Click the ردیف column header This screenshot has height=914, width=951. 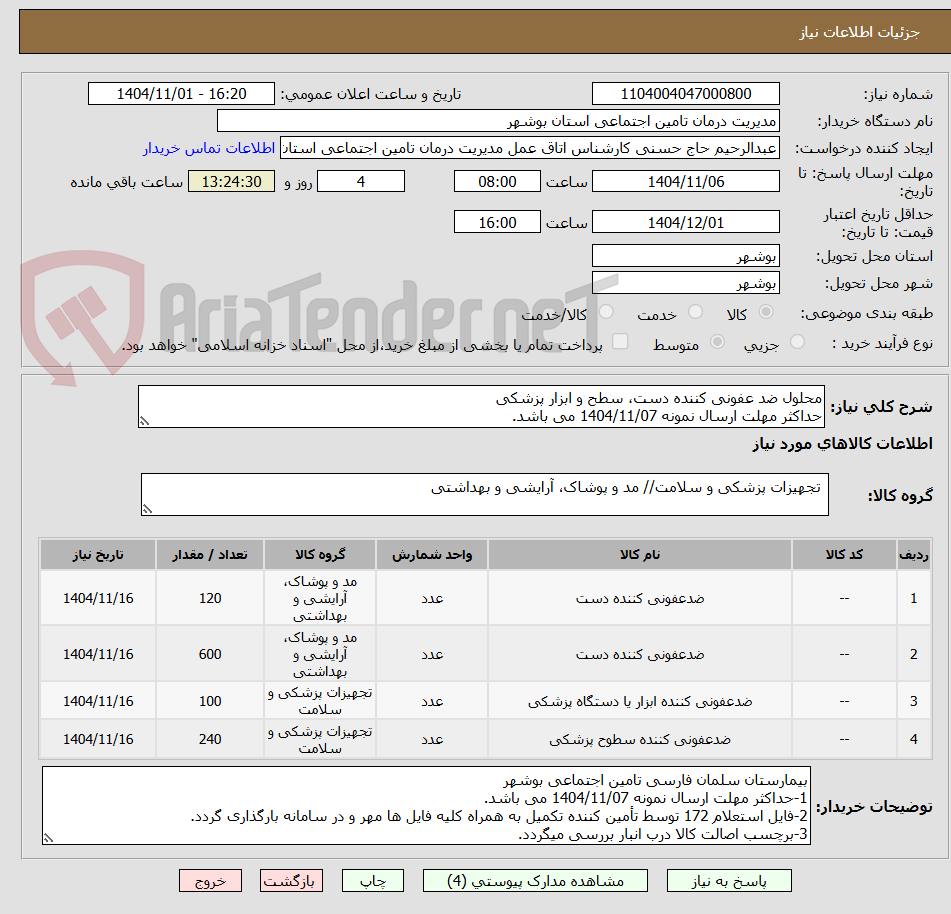click(x=913, y=554)
